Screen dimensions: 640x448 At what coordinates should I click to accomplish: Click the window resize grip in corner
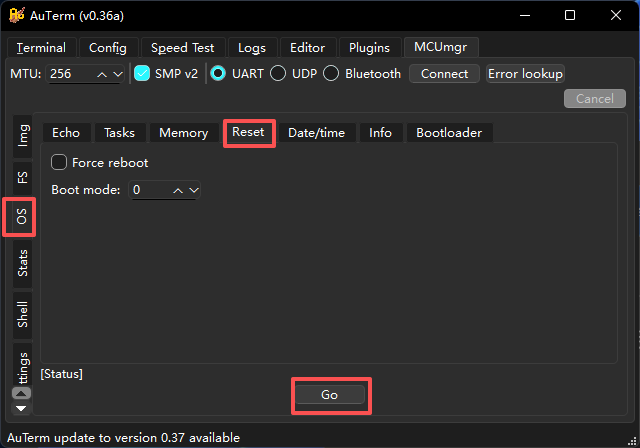point(633,441)
